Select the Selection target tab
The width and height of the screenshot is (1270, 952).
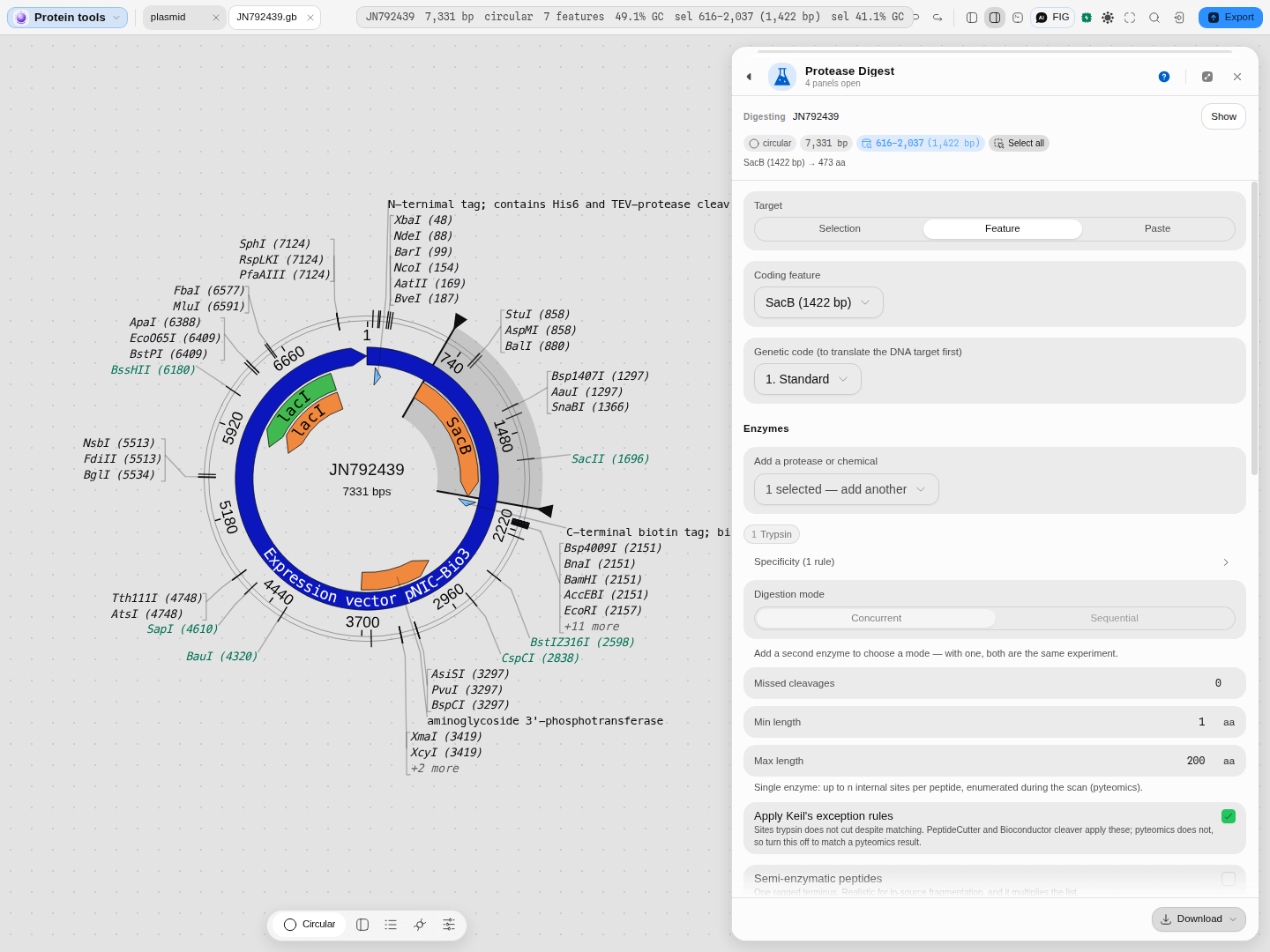[x=840, y=229]
